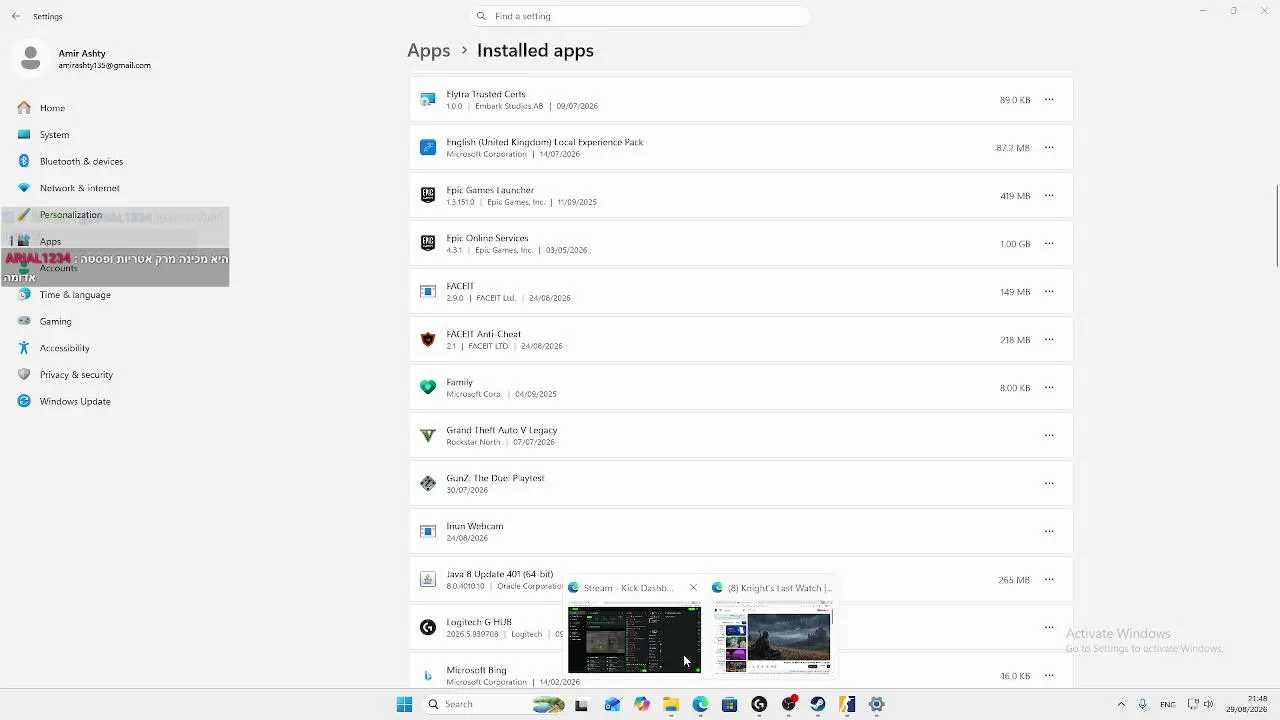1280x720 pixels.
Task: Click the Family green heart icon
Action: point(428,388)
